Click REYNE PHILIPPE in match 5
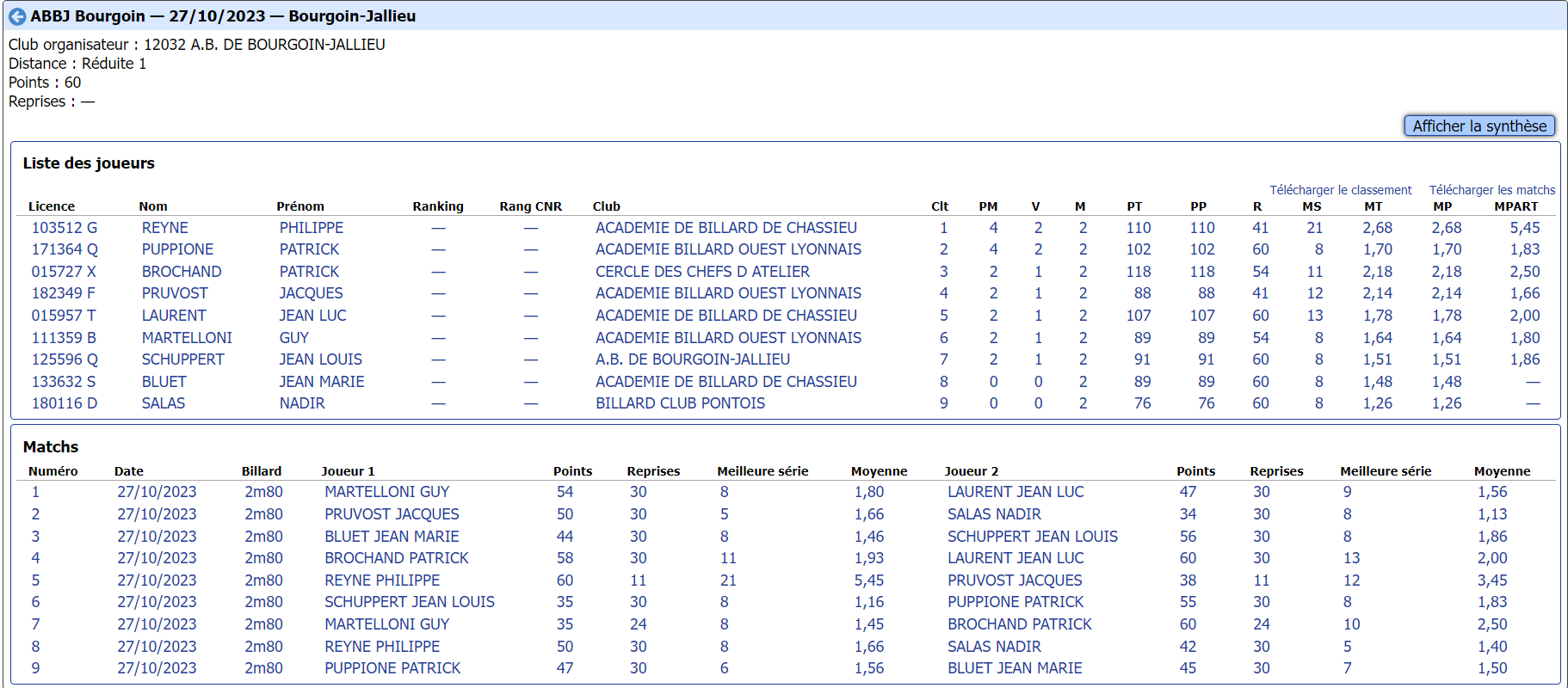Screen dimensions: 1568x688 382,580
